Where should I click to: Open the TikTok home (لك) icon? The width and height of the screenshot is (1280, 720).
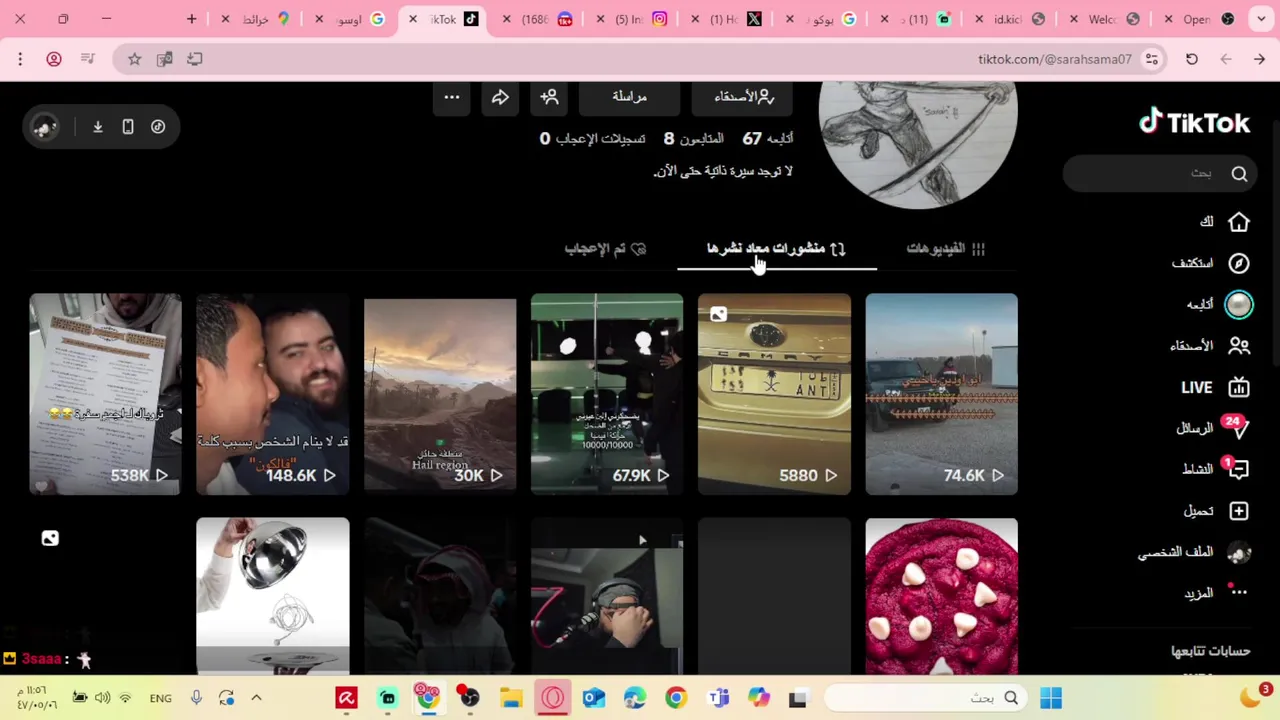[1239, 222]
